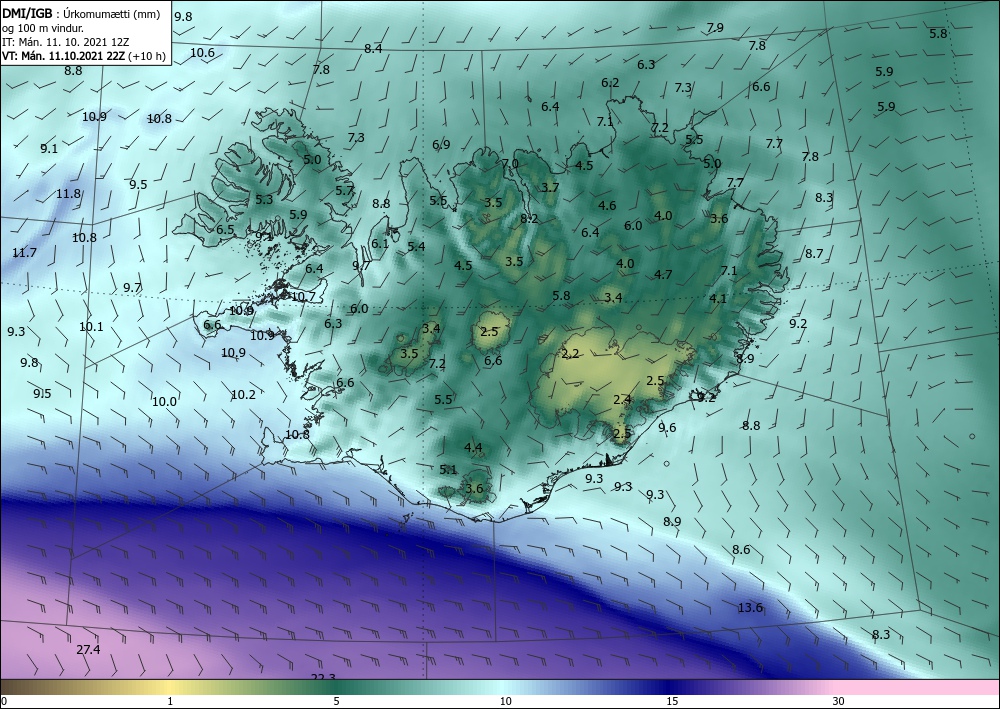Select the 11.8 value west of Iceland

pos(68,193)
